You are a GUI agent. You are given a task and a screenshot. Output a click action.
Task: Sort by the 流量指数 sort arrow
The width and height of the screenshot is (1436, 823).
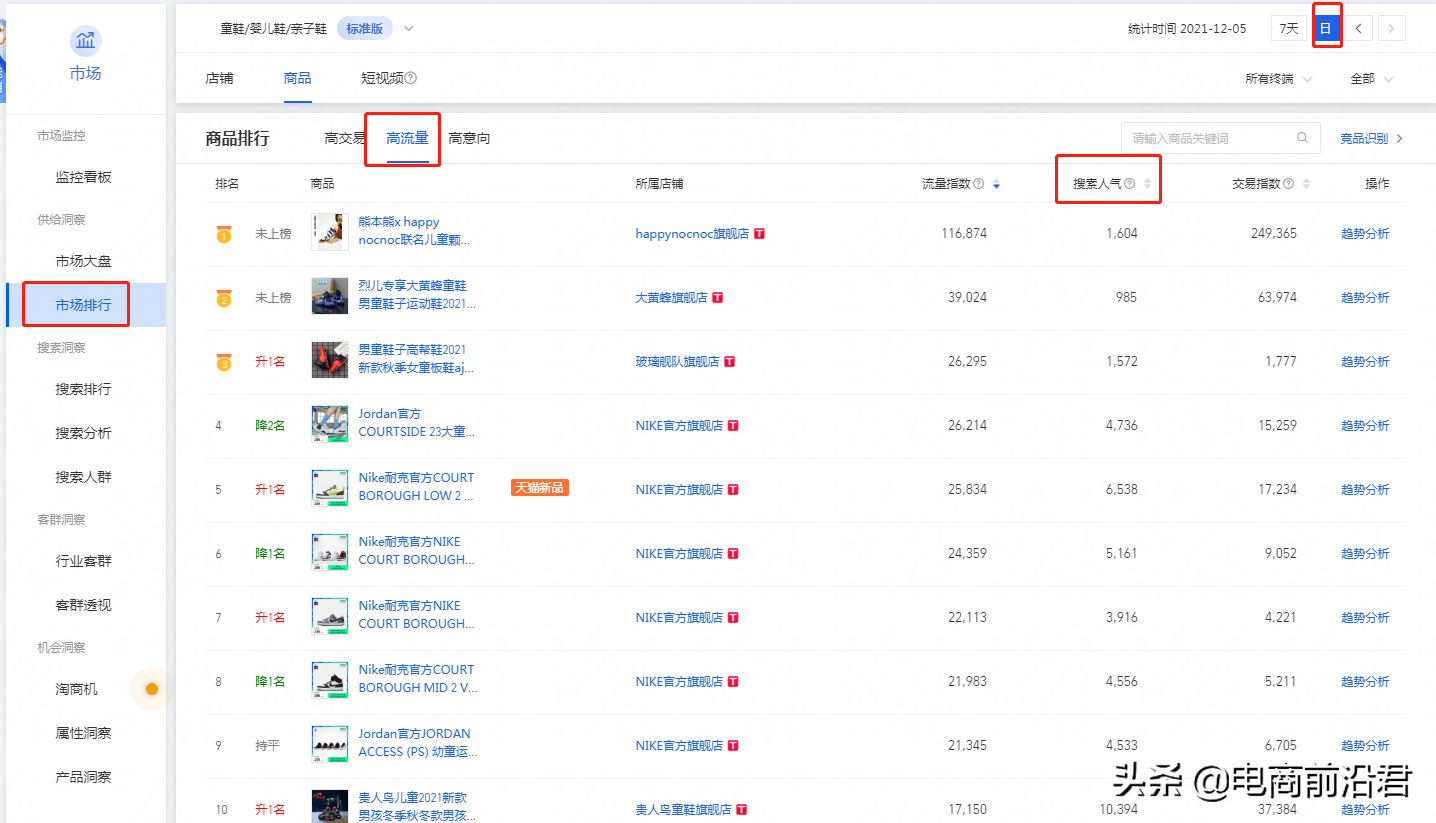[x=996, y=184]
